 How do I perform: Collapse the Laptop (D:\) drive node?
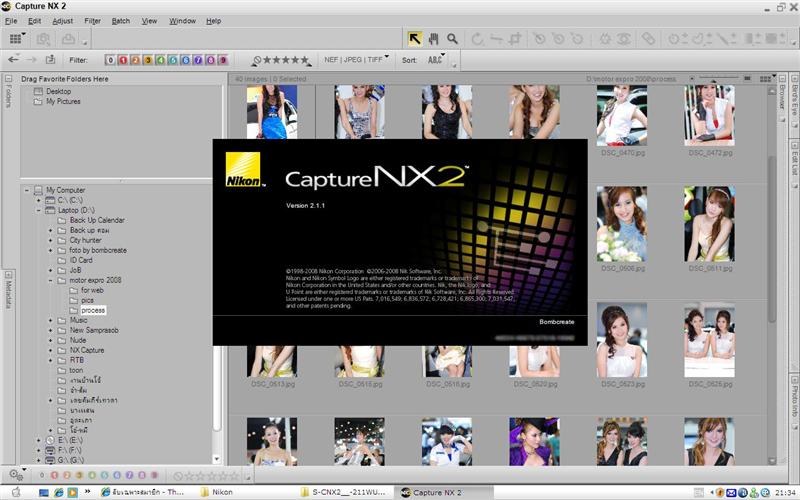(x=39, y=210)
